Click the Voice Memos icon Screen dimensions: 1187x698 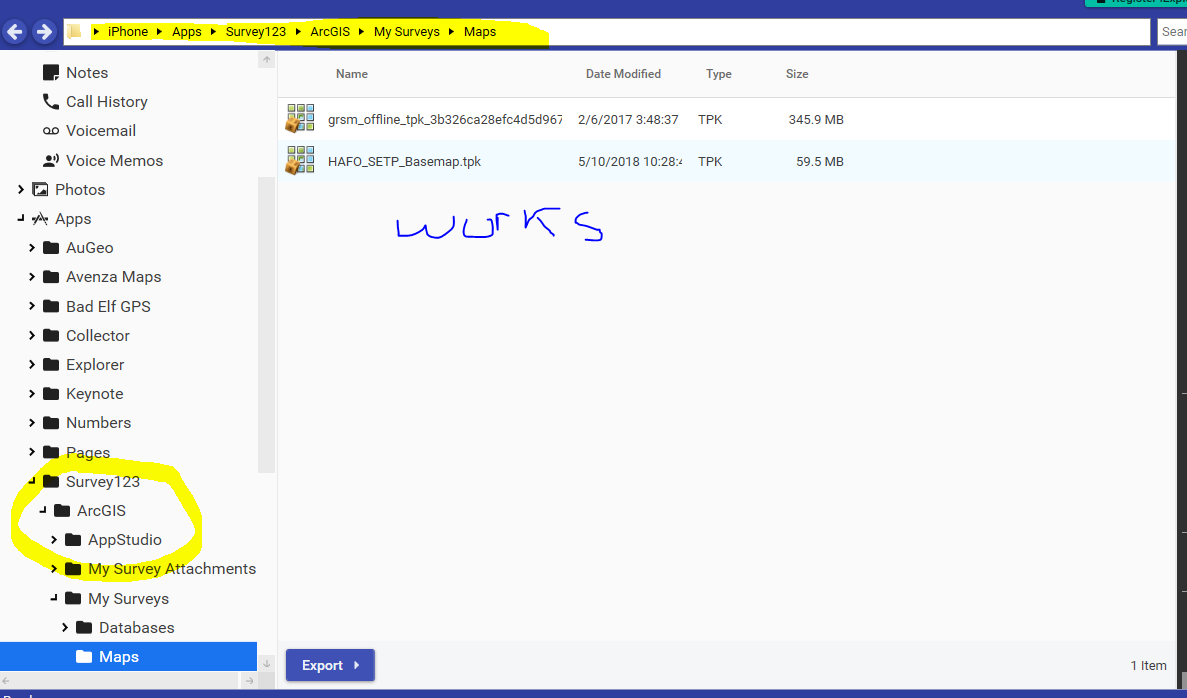click(51, 160)
